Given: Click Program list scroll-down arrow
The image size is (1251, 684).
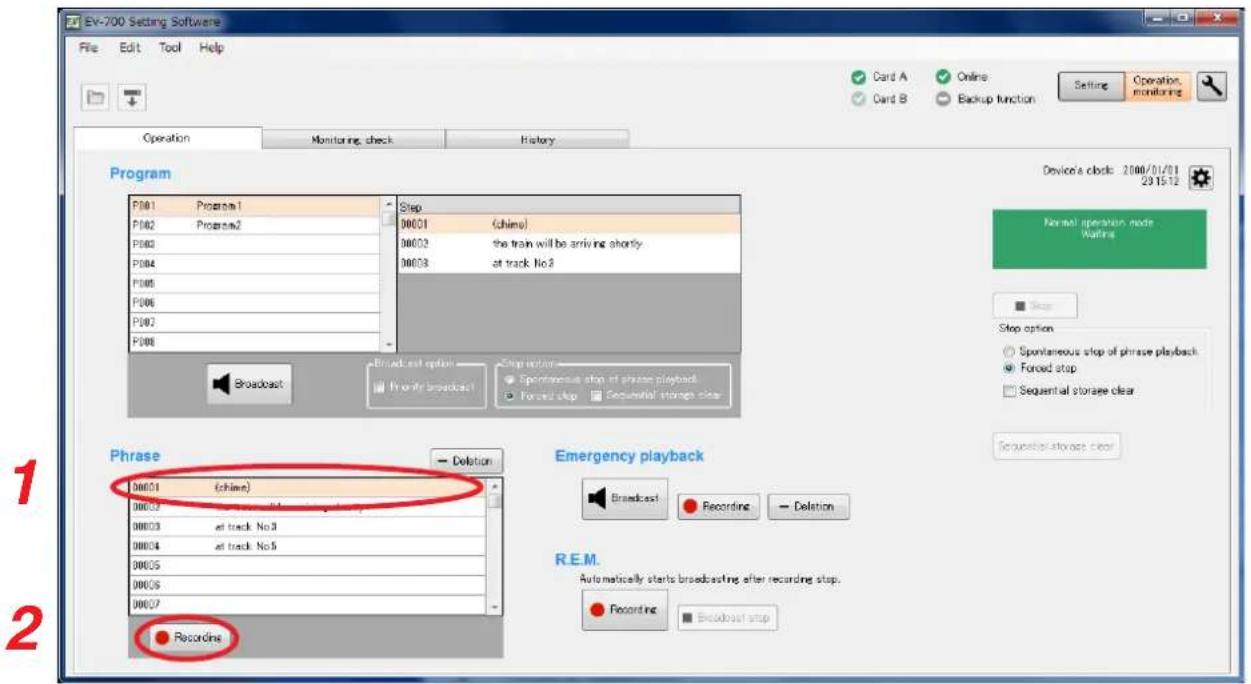Looking at the screenshot, I should (x=389, y=344).
